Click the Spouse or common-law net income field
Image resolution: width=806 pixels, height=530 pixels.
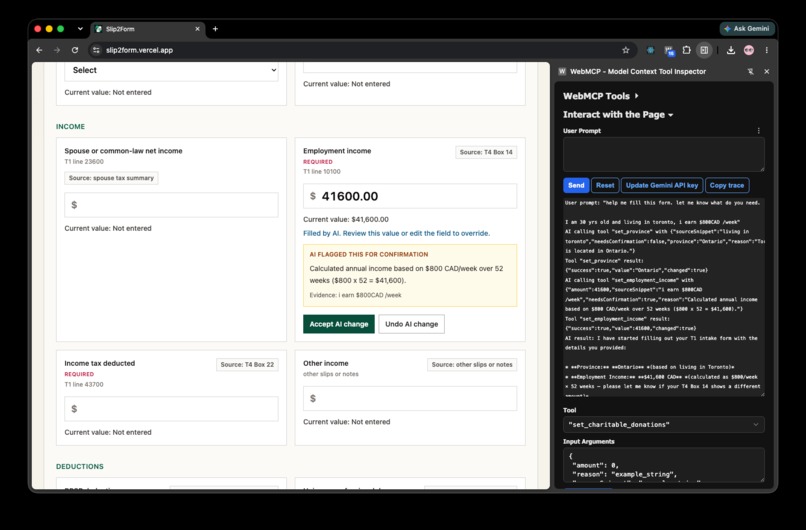point(171,205)
